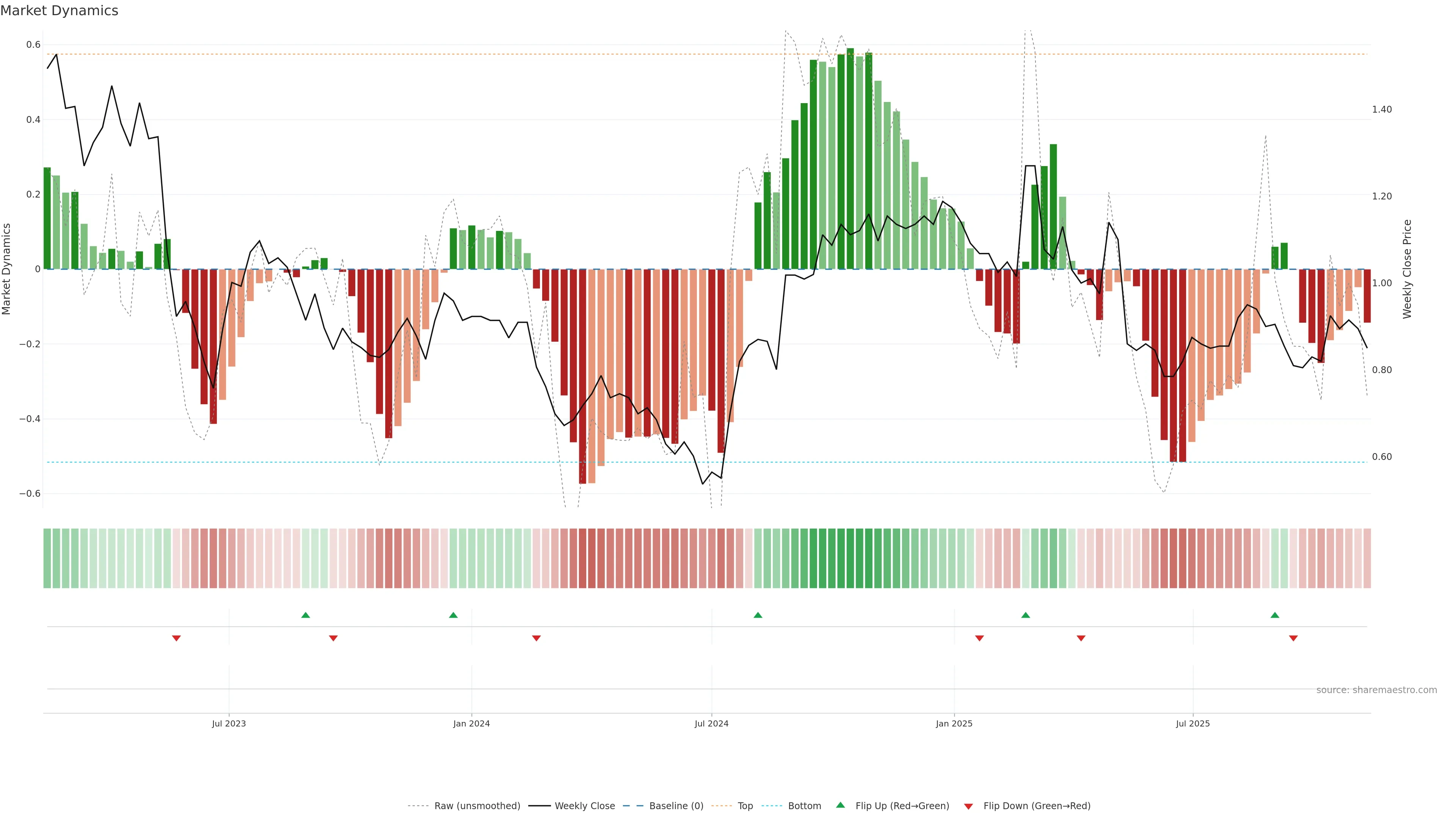Click the last green flip-up marker after Jul 2025
Screen dimensions: 1456x819
1274,615
